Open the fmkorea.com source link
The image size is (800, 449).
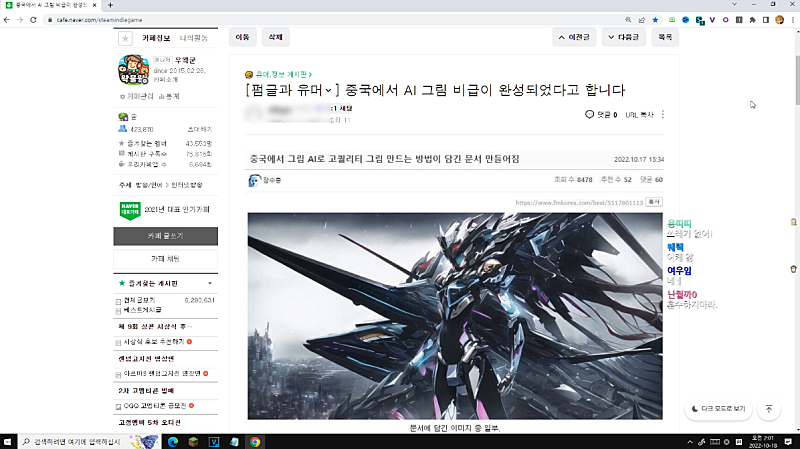[579, 203]
